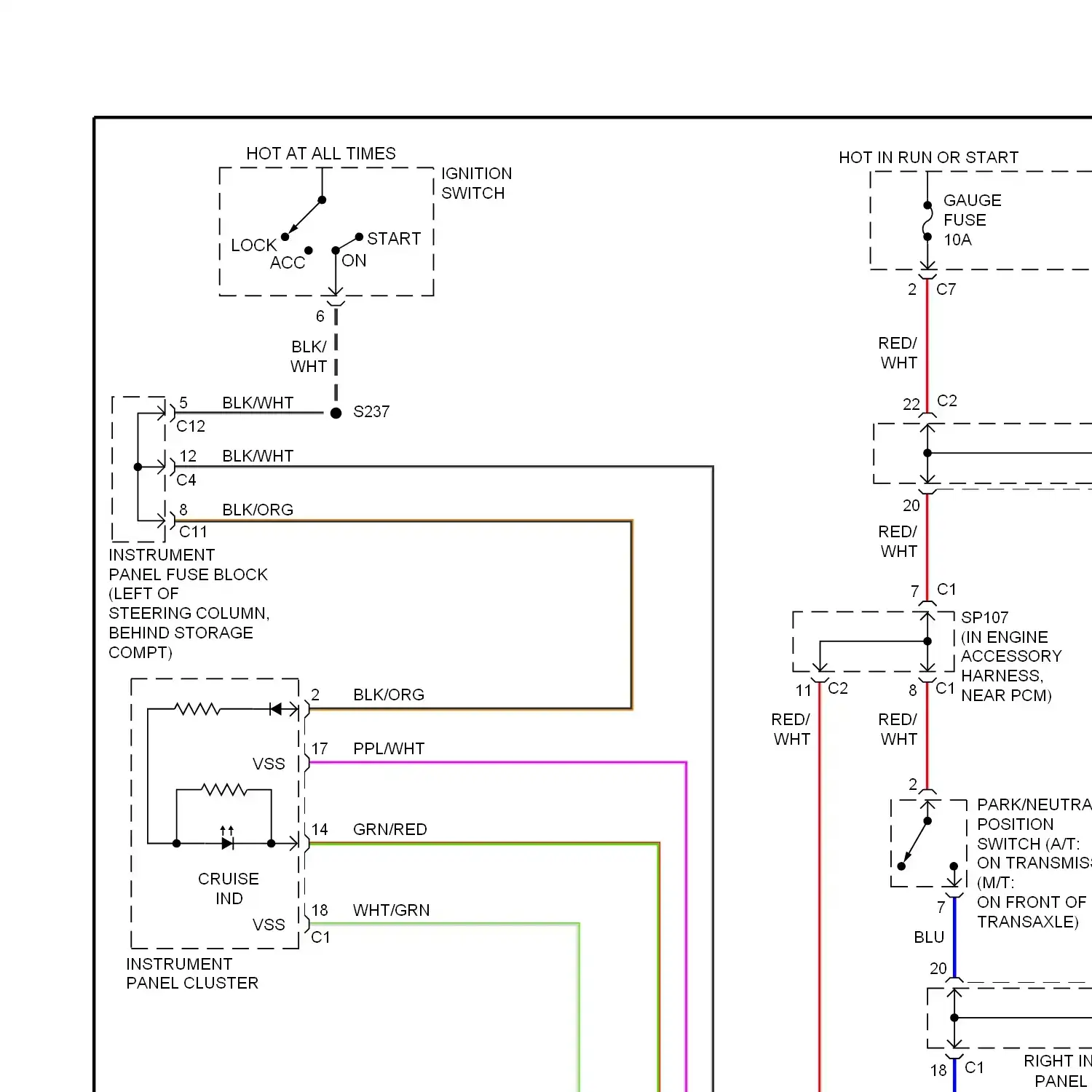Click the gauge fuse symbol
Image resolution: width=1092 pixels, height=1092 pixels.
click(927, 221)
